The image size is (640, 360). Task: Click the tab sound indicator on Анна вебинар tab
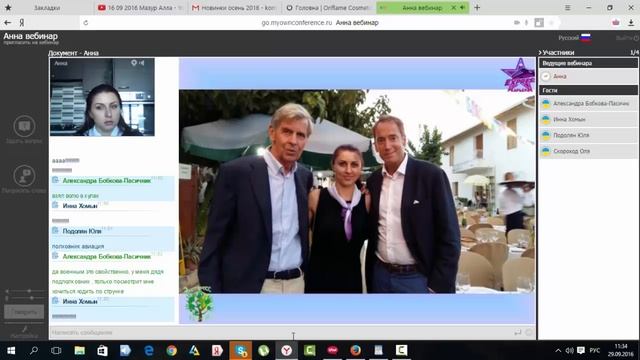click(x=462, y=7)
